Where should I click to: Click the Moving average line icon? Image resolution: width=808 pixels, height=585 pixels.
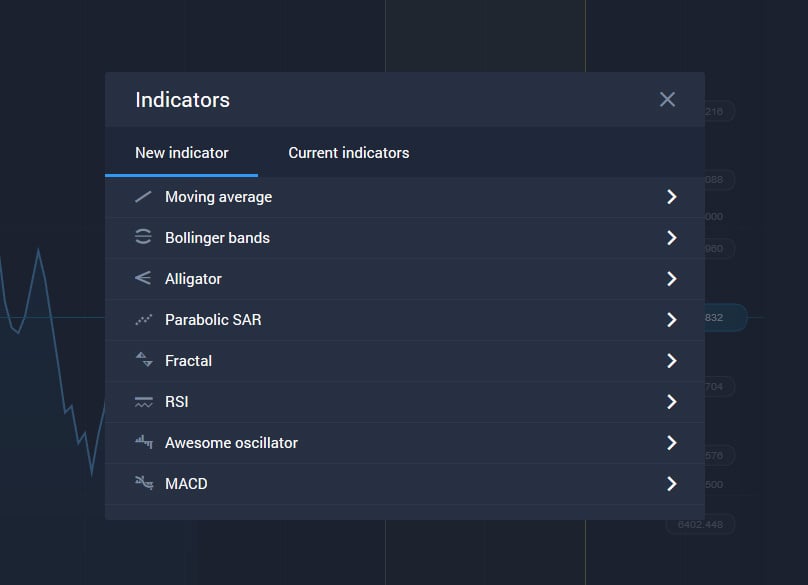[x=143, y=197]
